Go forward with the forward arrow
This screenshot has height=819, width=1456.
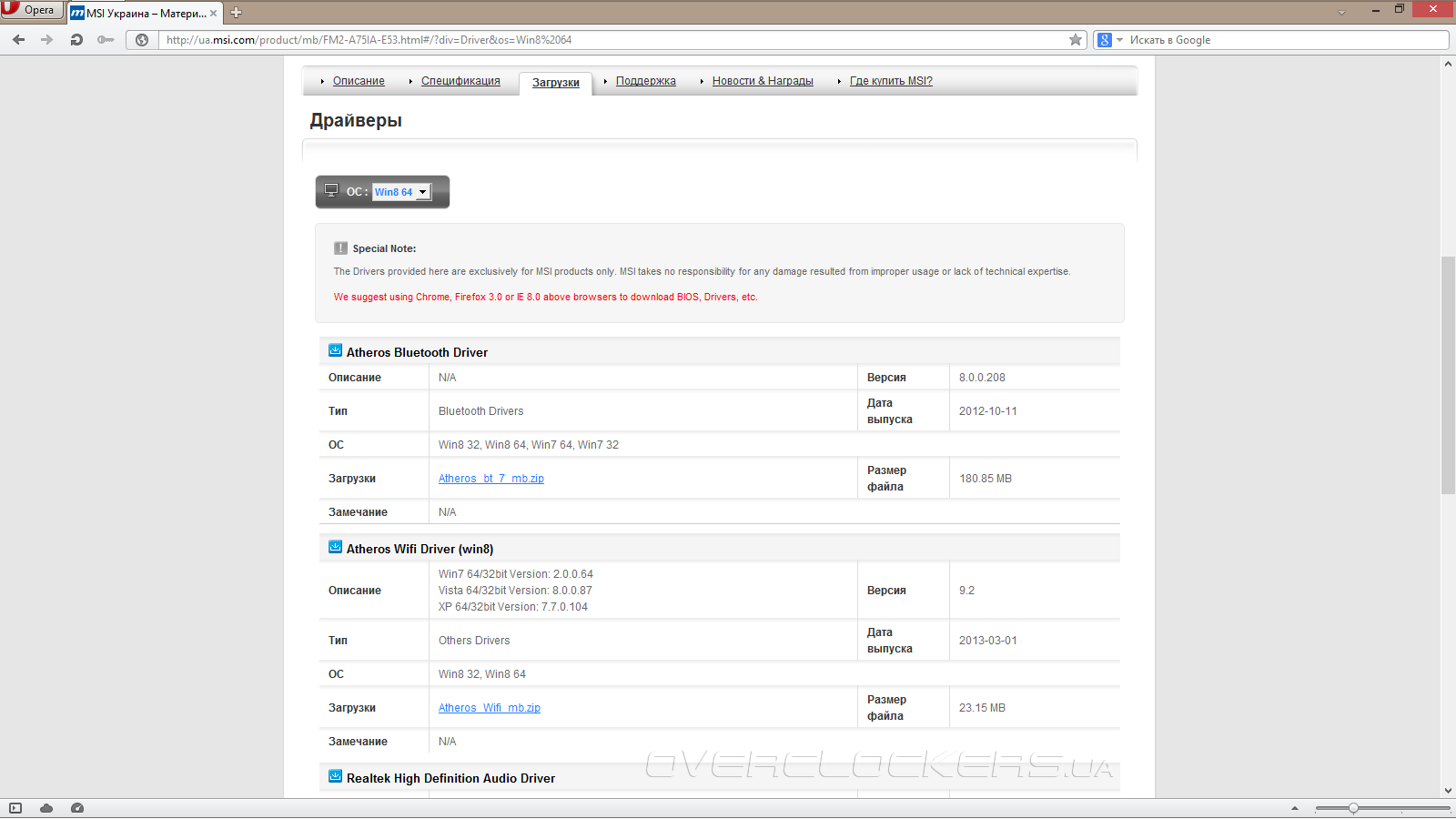pyautogui.click(x=47, y=40)
